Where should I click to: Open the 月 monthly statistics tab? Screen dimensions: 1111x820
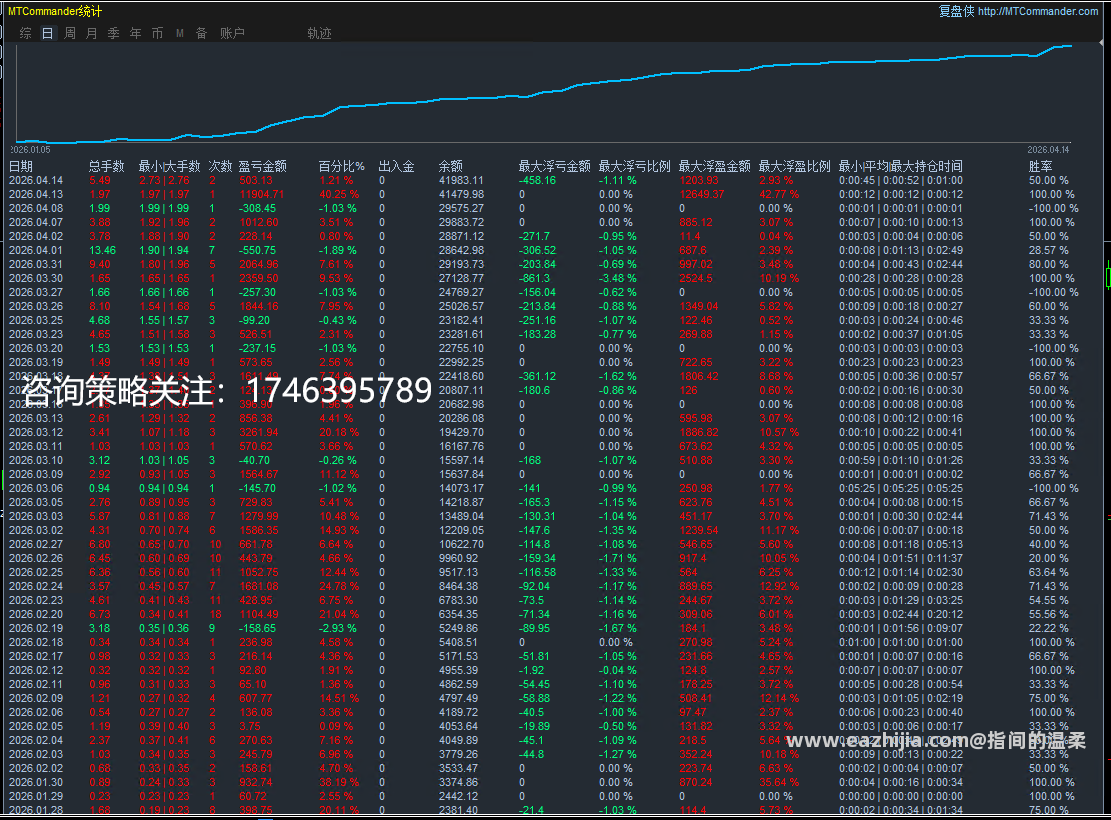[x=91, y=33]
